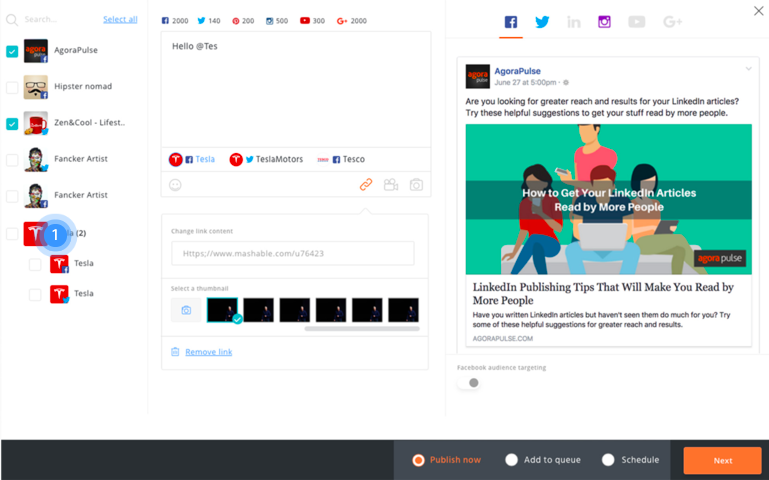Click the Facebook 2000 character counter
Screen dimensions: 769x480
click(175, 21)
